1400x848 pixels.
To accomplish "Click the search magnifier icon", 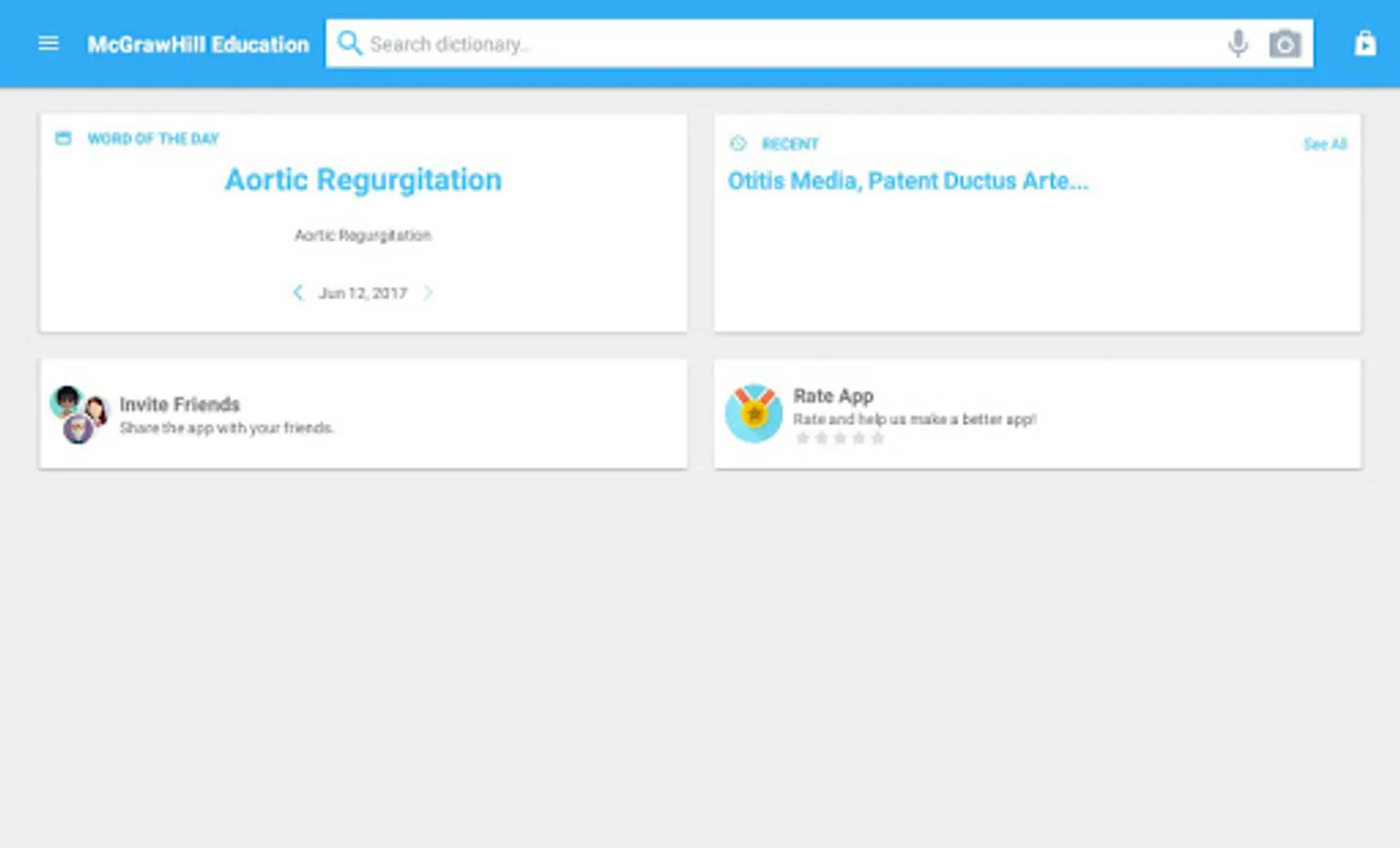I will tap(350, 43).
